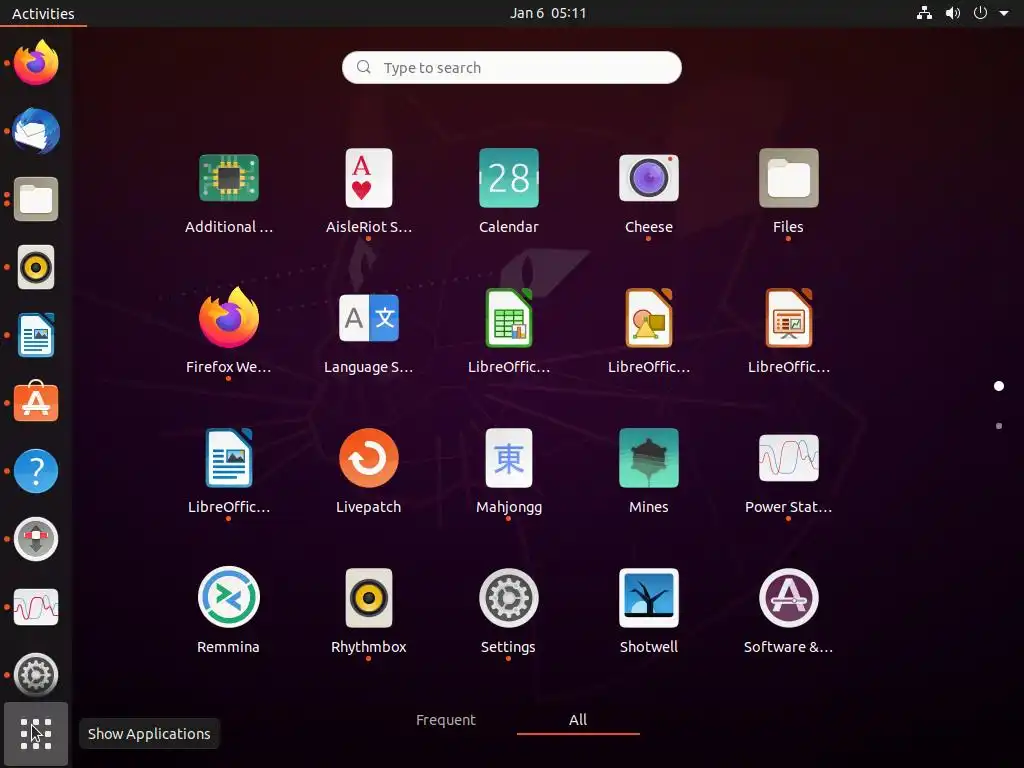Screen dimensions: 1024x768
Task: Click the Files icon in the dock
Action: [36, 199]
